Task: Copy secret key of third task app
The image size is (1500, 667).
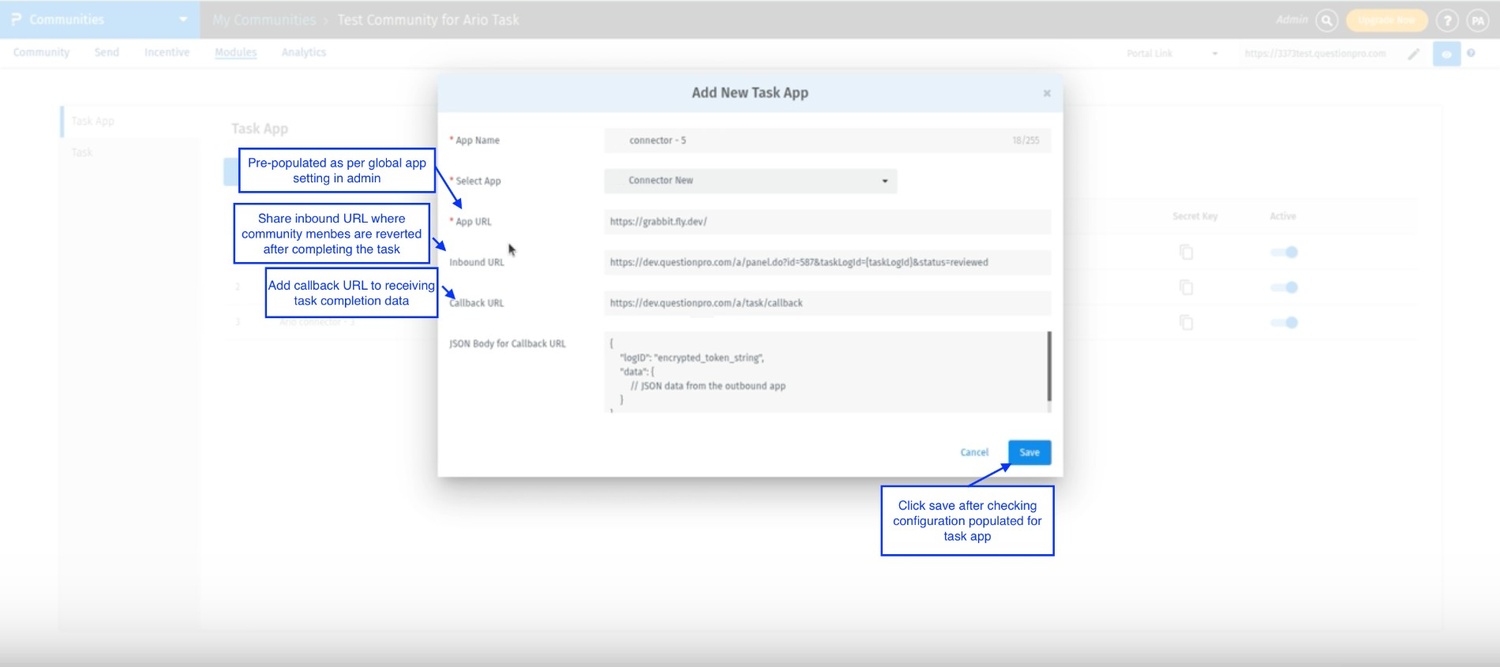Action: click(x=1186, y=322)
